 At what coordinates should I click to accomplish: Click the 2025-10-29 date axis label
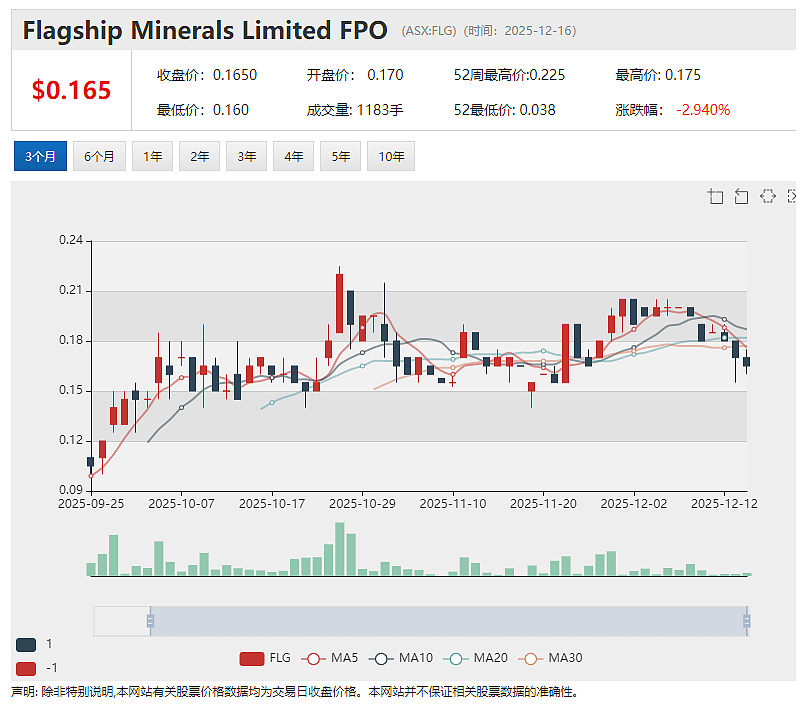[x=362, y=504]
